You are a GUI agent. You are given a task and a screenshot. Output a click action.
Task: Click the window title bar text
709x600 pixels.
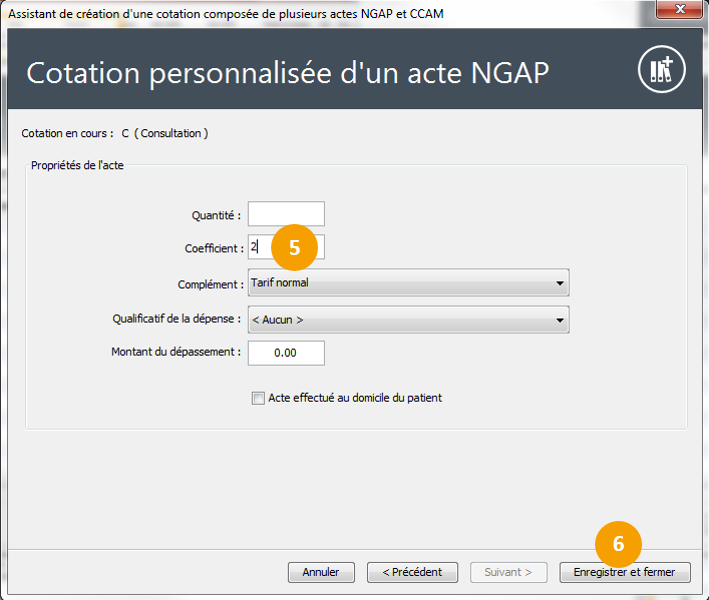click(225, 13)
